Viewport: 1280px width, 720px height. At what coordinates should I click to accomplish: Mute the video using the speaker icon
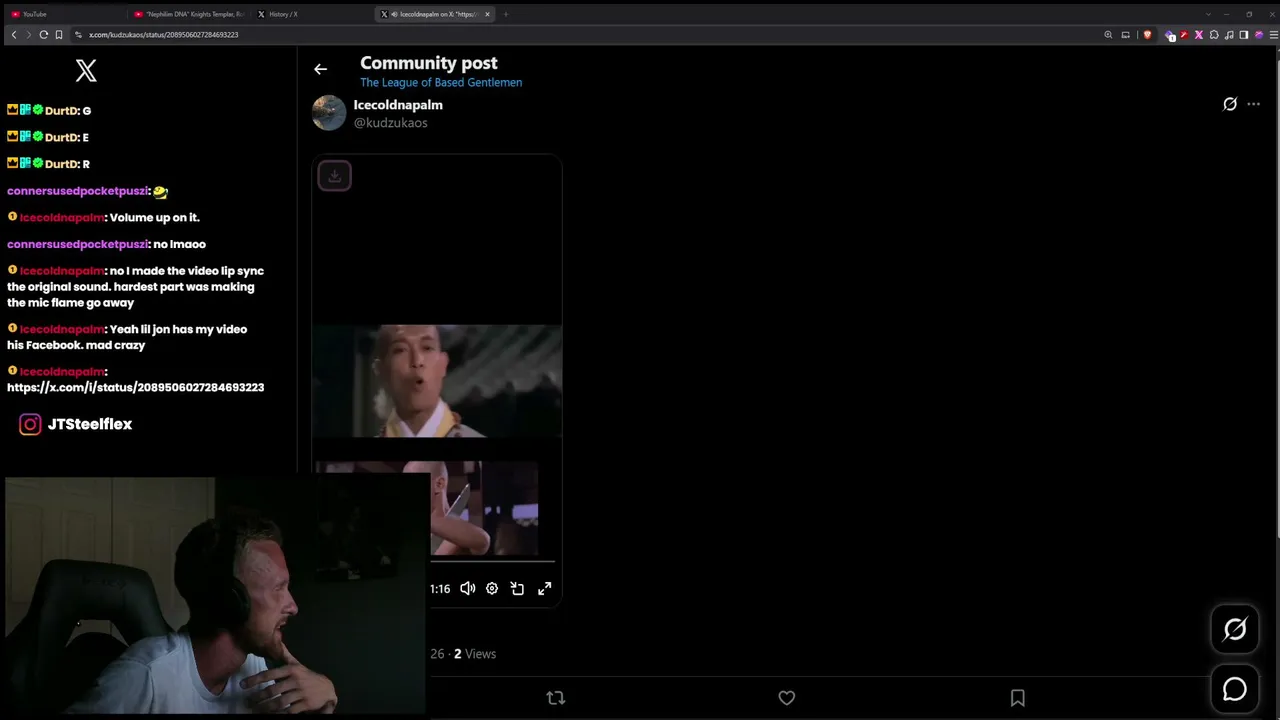point(467,589)
